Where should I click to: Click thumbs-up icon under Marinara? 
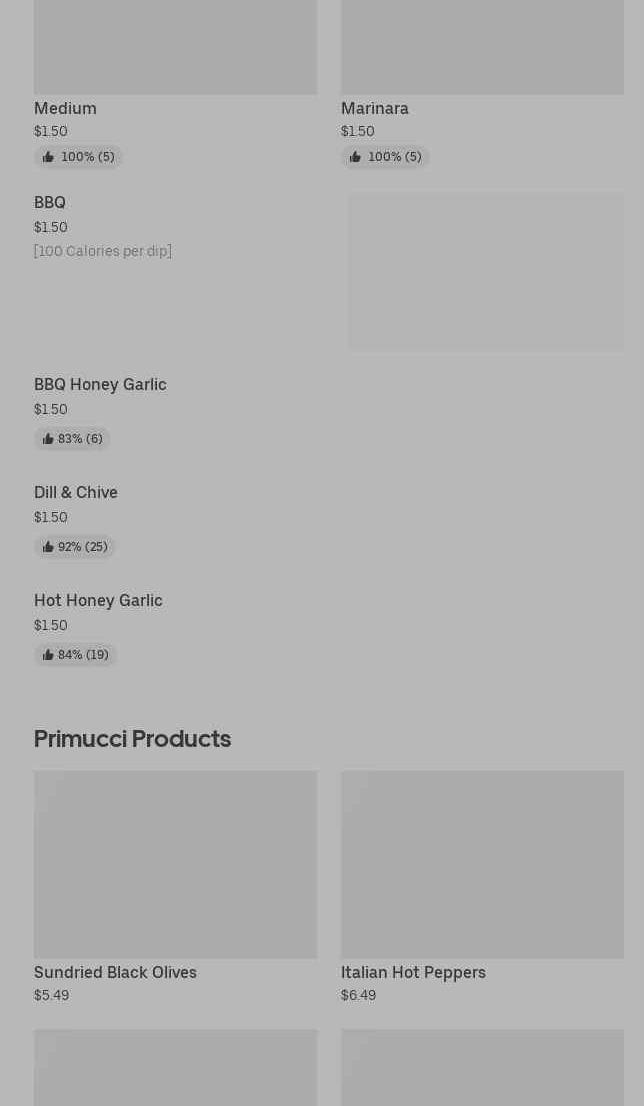355,157
